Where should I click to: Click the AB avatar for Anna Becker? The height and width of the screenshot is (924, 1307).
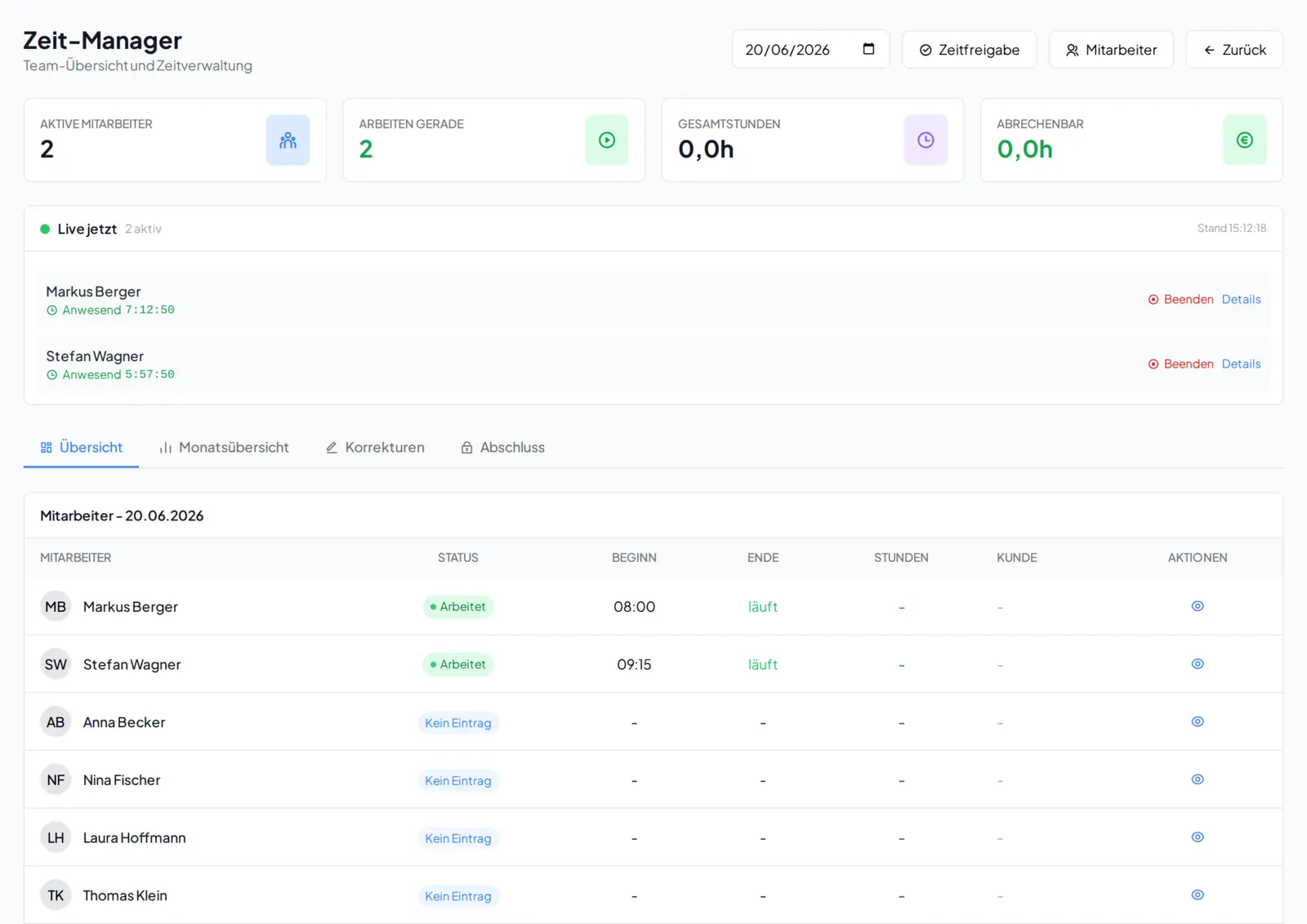(x=56, y=722)
